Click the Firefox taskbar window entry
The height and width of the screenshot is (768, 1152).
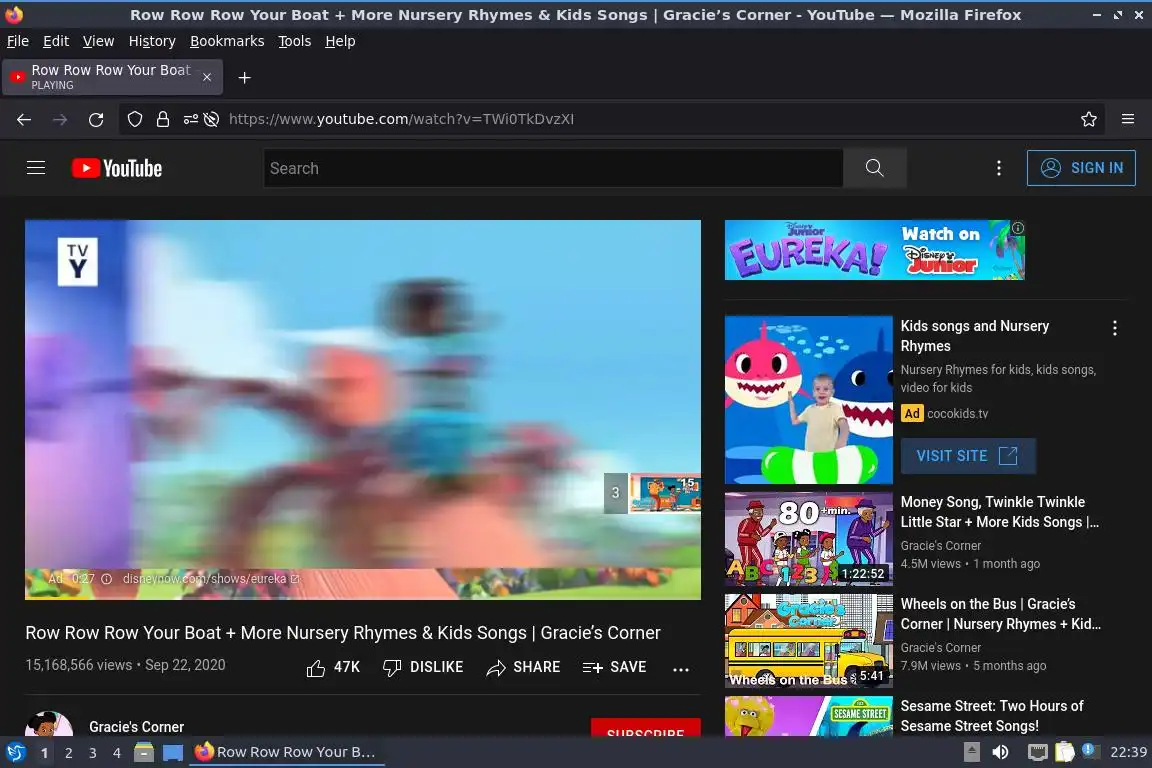287,752
